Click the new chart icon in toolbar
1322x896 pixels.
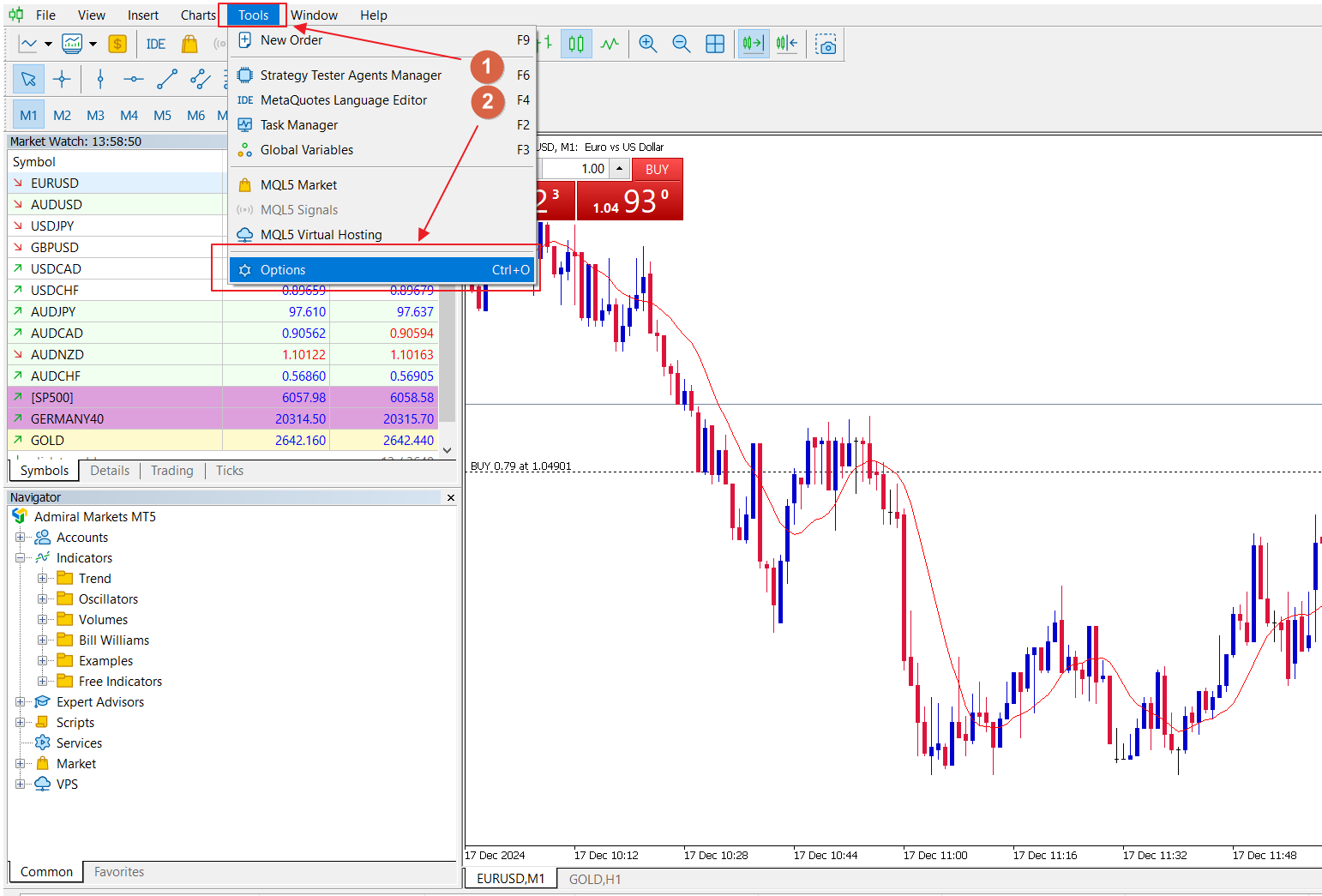28,44
